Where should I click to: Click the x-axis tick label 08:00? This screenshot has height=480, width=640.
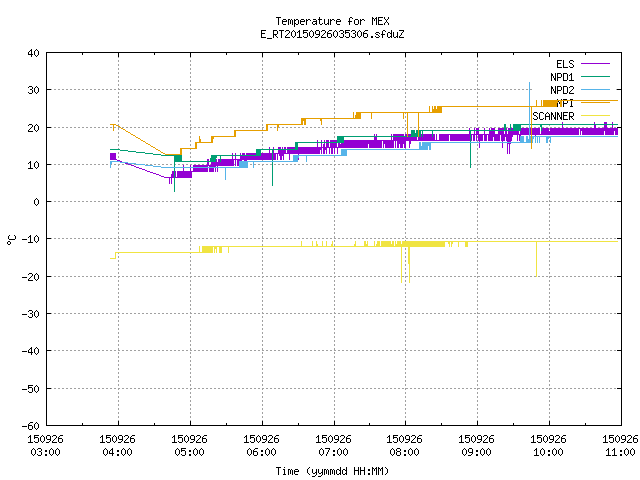[404, 452]
